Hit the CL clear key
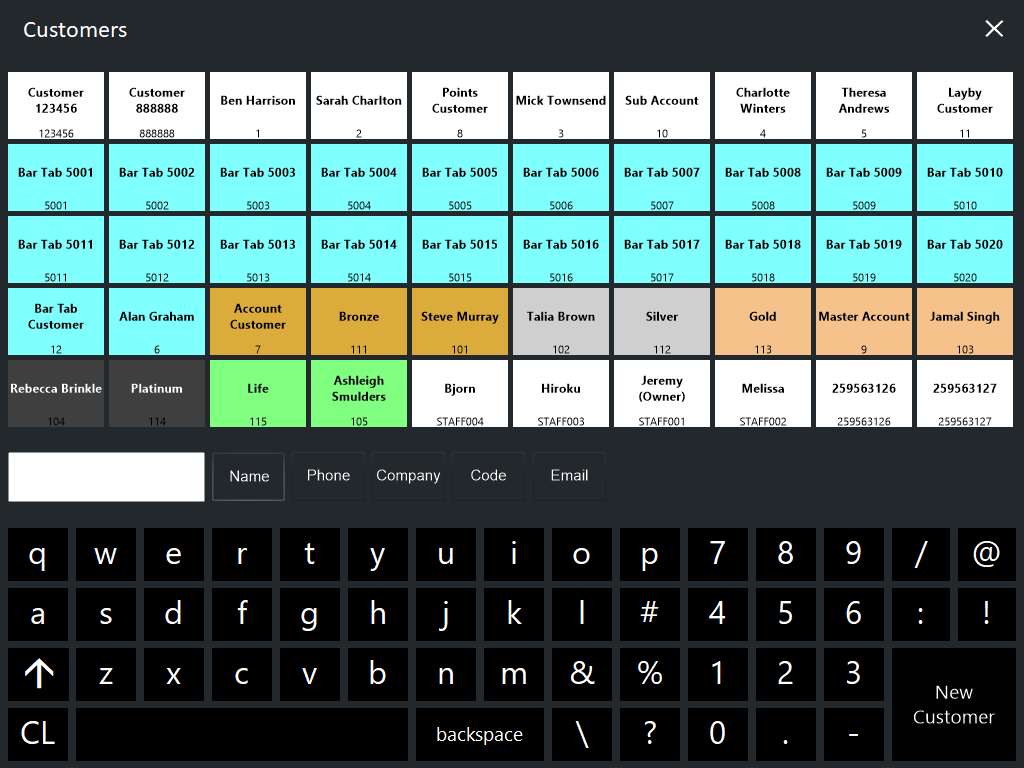The height and width of the screenshot is (768, 1024). [38, 735]
